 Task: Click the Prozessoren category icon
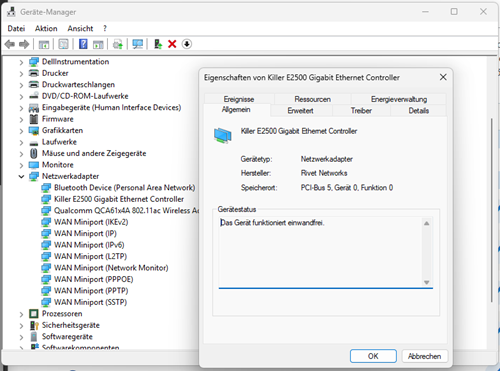click(x=34, y=314)
